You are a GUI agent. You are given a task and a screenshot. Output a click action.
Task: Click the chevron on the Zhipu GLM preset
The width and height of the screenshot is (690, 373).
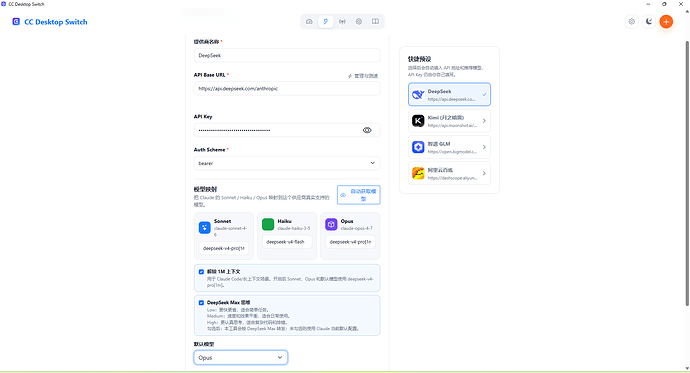[484, 147]
